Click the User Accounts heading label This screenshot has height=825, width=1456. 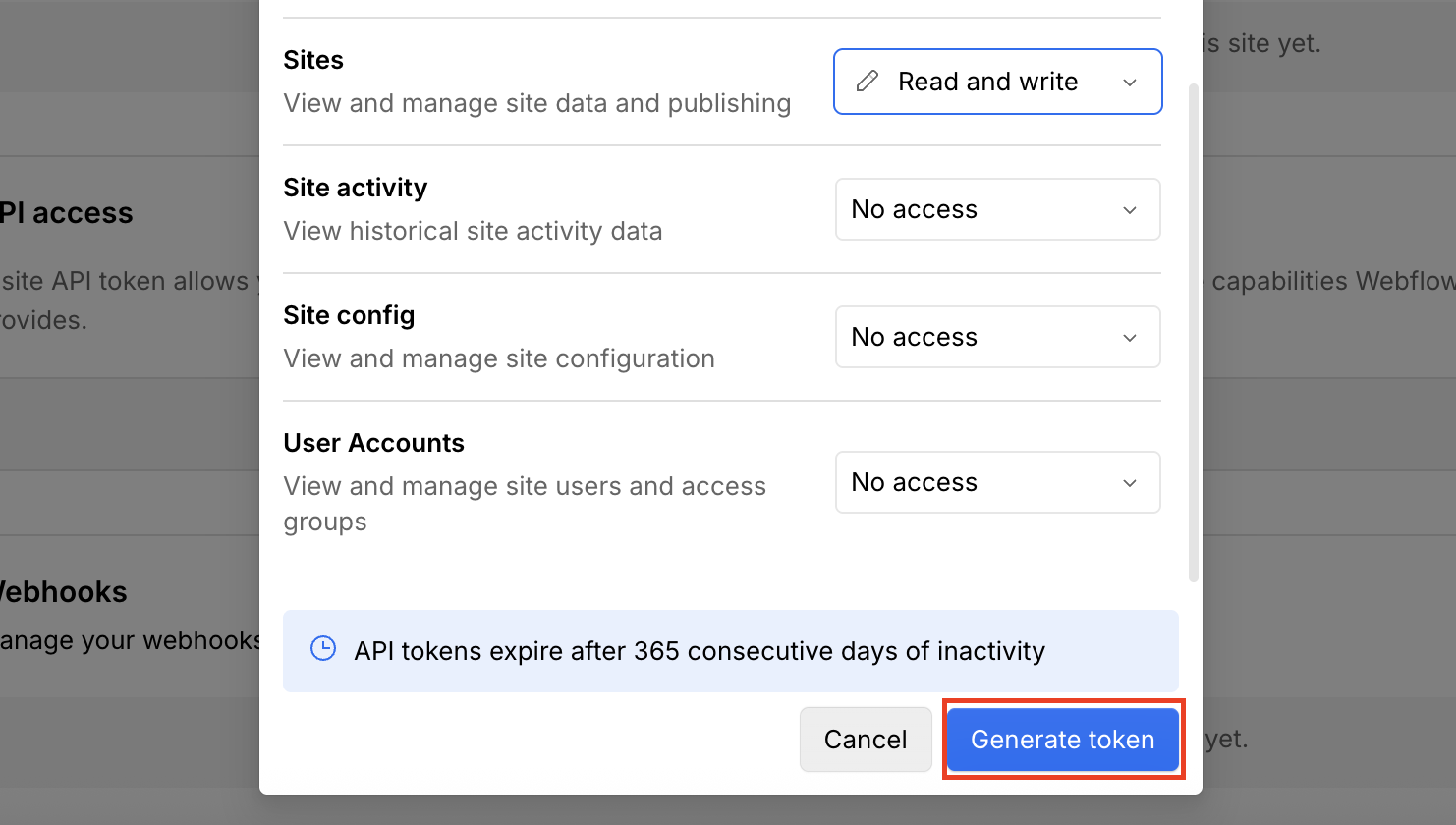(373, 443)
